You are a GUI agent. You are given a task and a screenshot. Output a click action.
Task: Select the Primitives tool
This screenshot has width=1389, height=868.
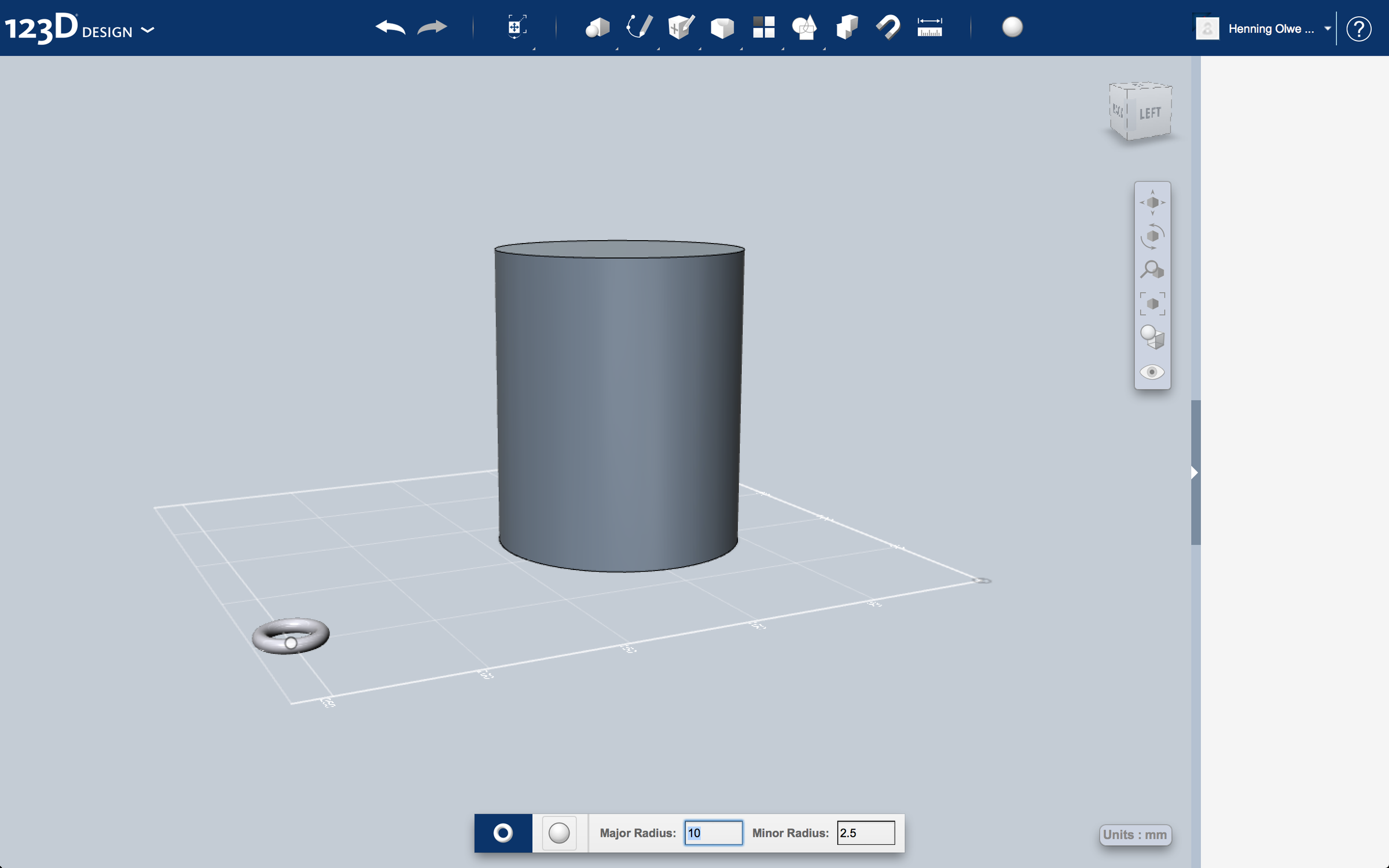(597, 27)
